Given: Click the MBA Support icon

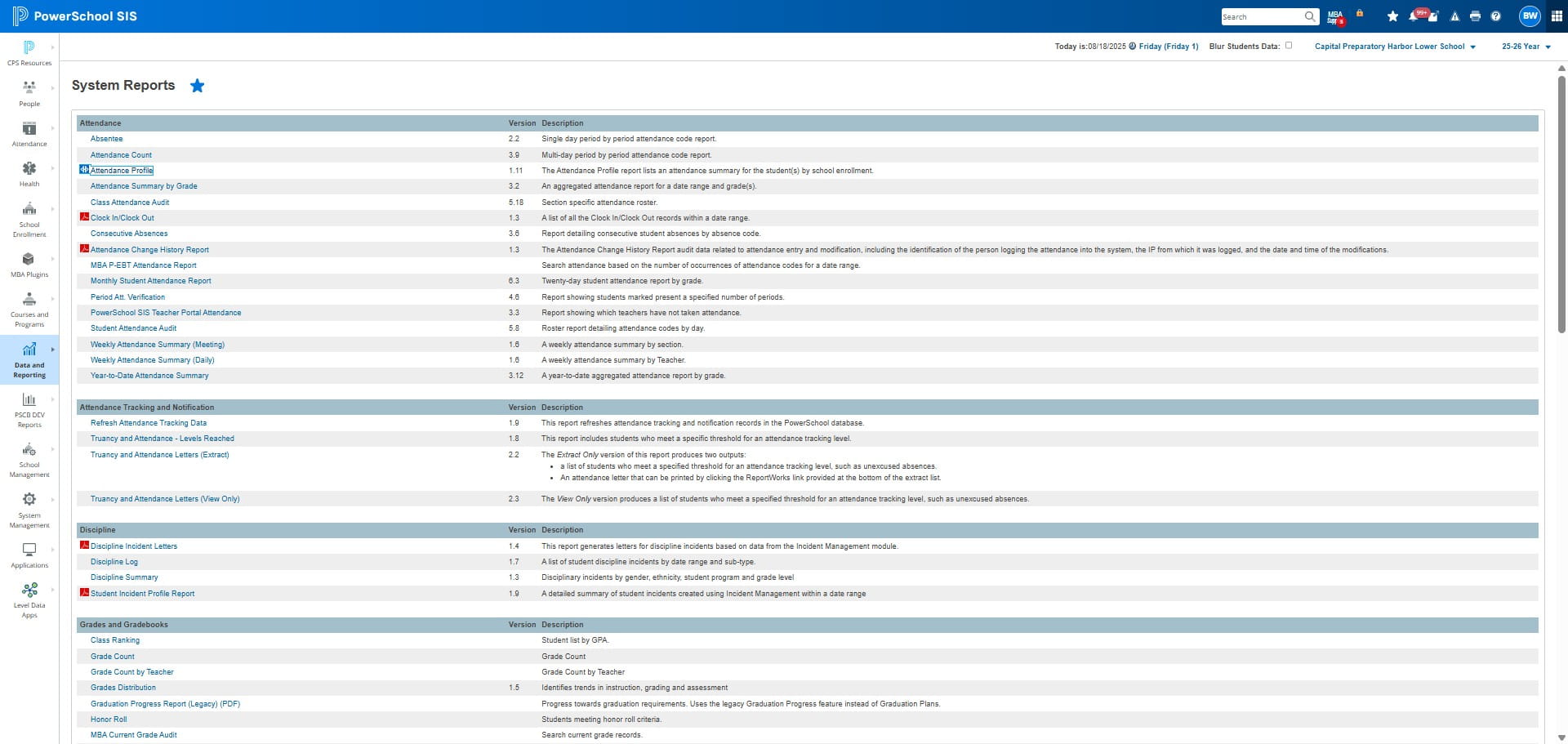Looking at the screenshot, I should point(1335,16).
